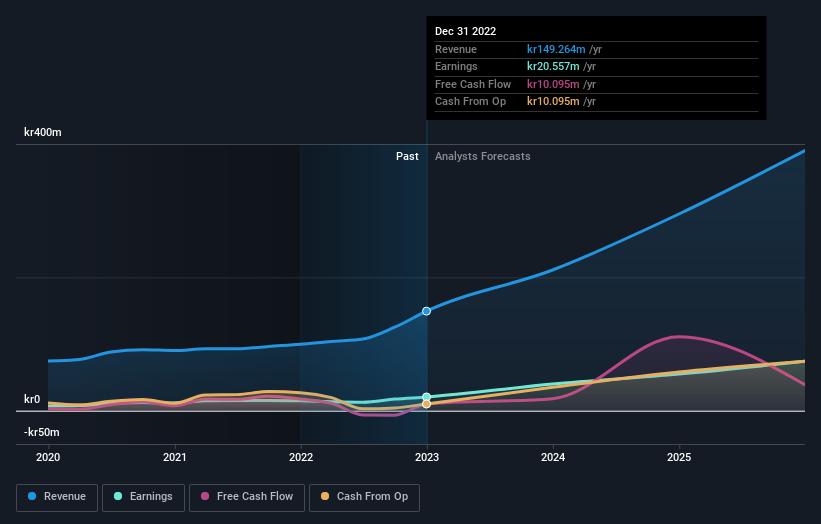821x524 pixels.
Task: Click the kr149.264m revenue value
Action: pos(556,49)
